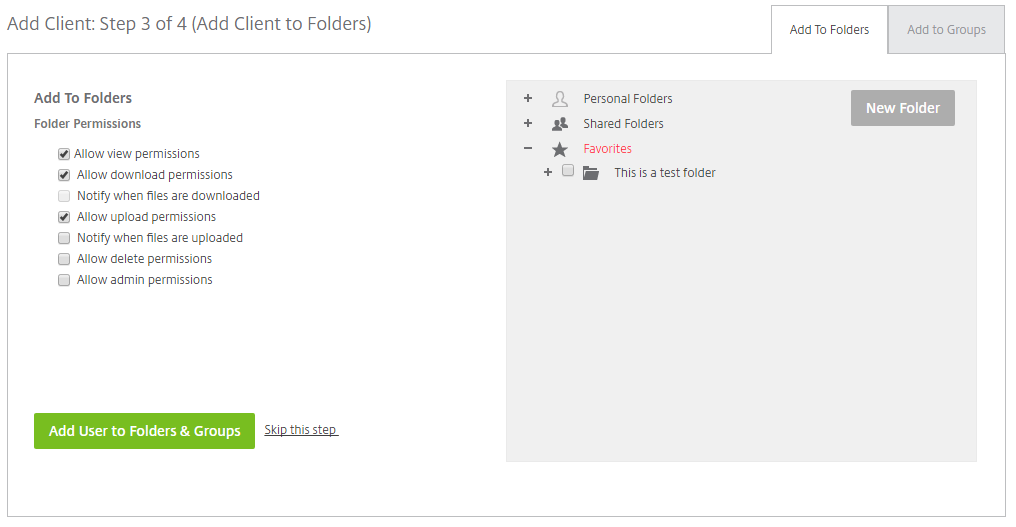
Task: Collapse the Favorites tree node
Action: click(528, 148)
